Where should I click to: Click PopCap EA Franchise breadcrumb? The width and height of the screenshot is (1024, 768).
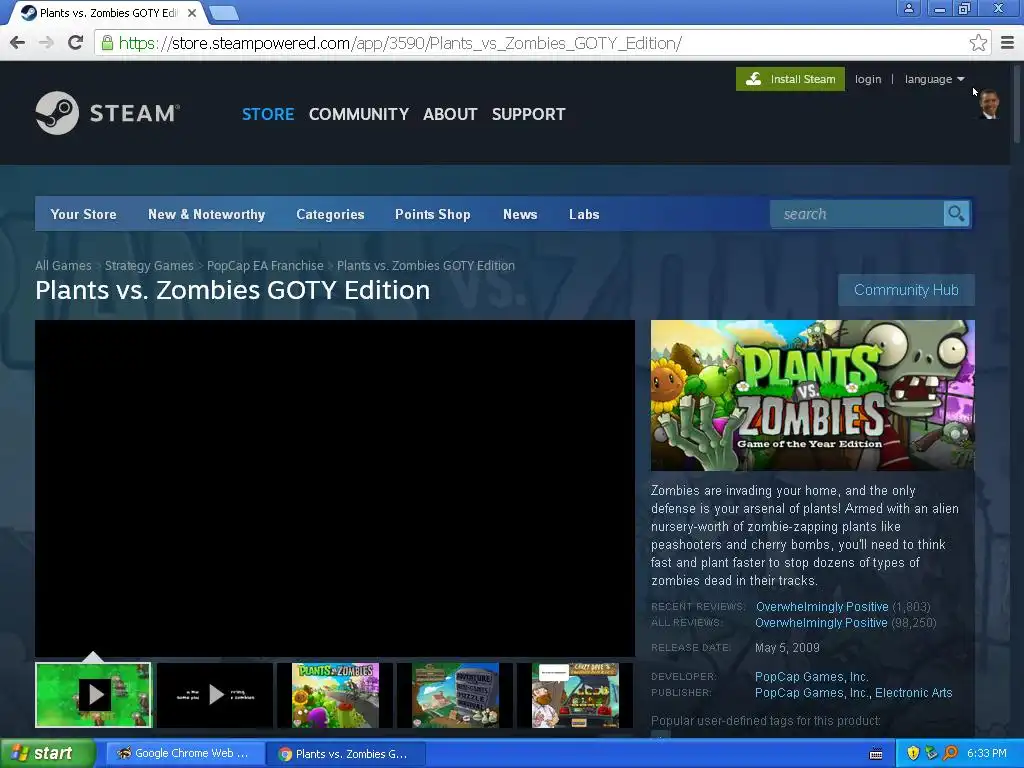tap(265, 265)
